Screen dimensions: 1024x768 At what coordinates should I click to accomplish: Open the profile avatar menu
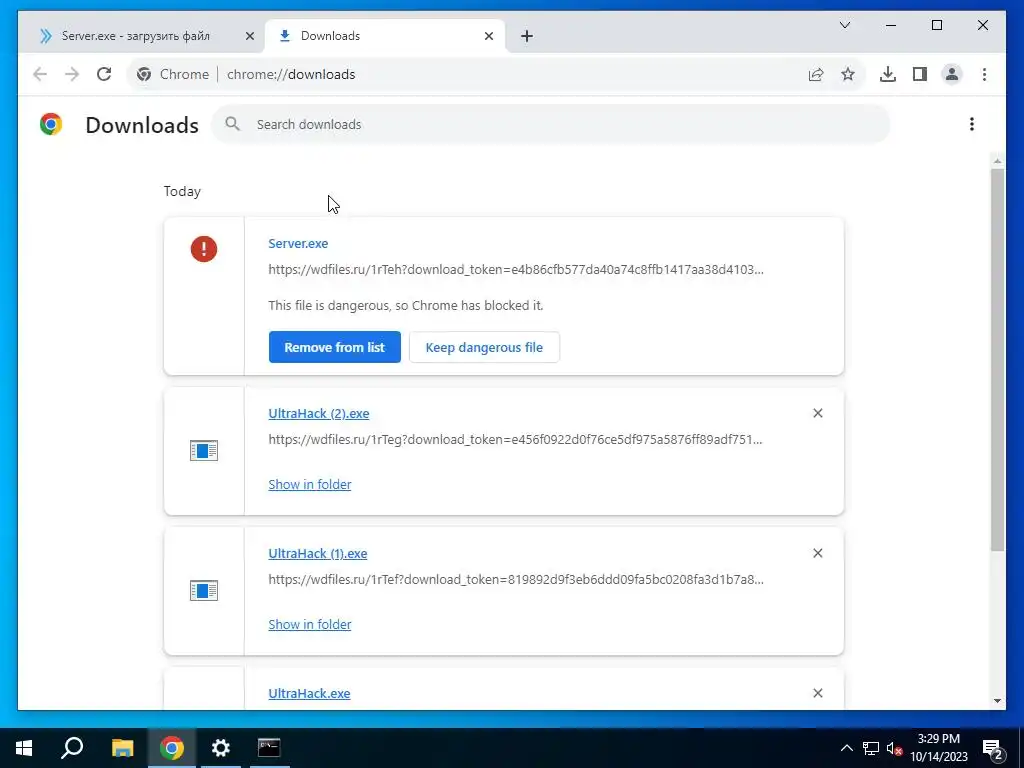pyautogui.click(x=952, y=74)
